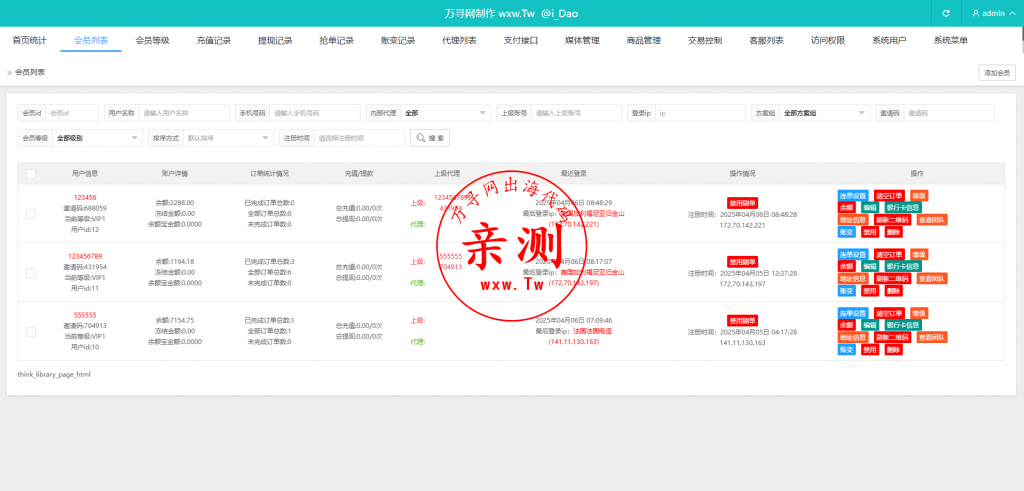Click the 会员列表 breadcrumb text

pyautogui.click(x=30, y=72)
